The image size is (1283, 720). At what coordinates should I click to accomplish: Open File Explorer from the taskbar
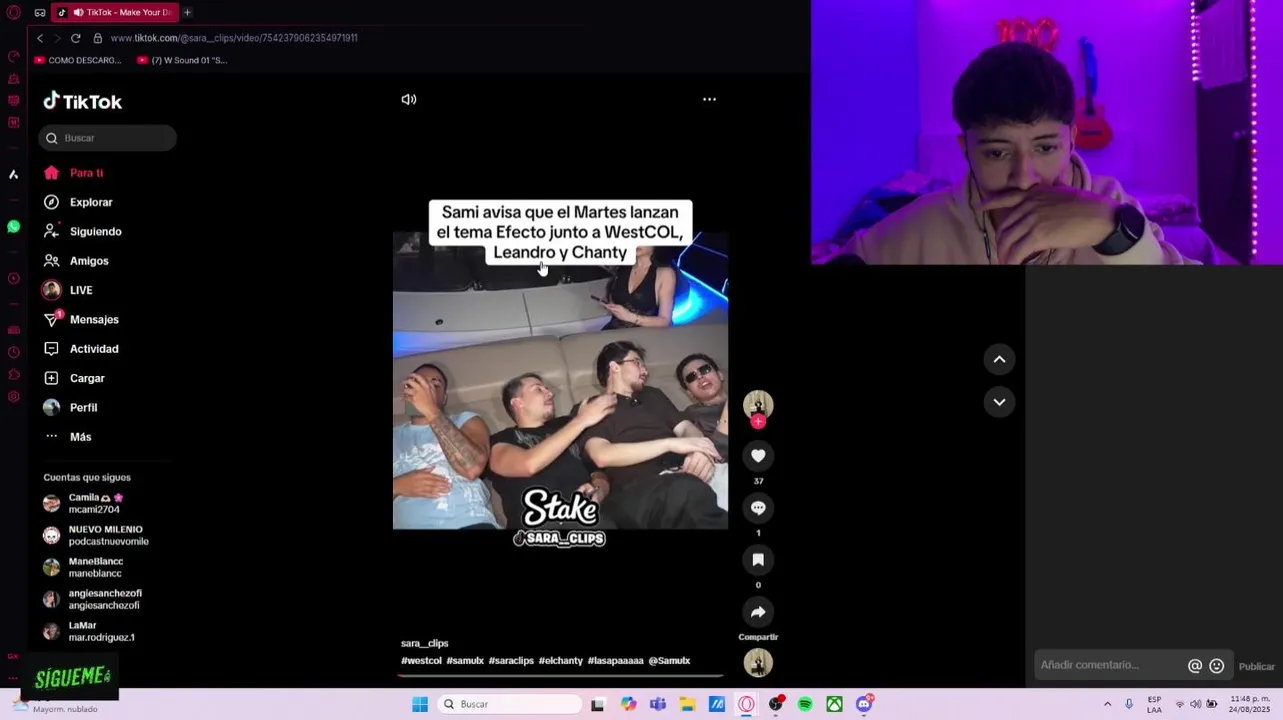[687, 704]
